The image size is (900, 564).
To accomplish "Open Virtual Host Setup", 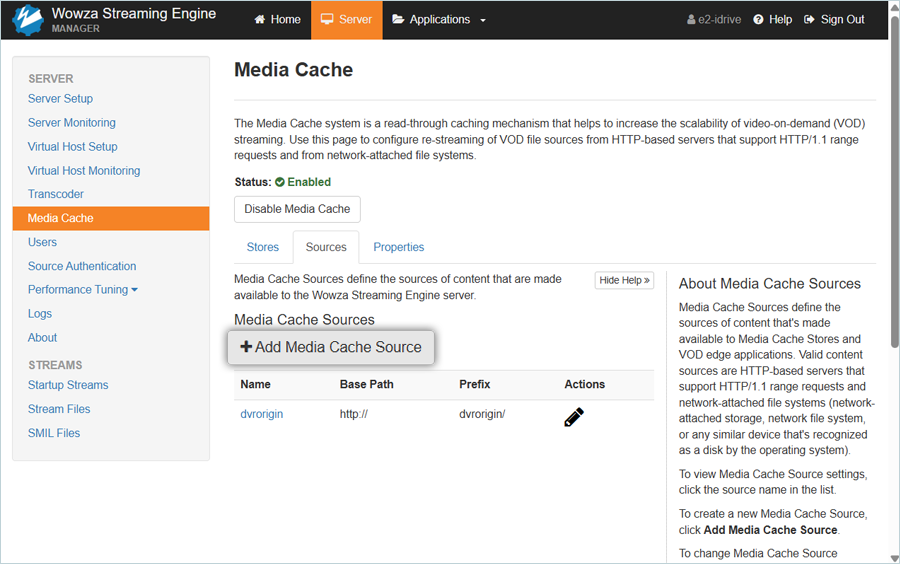I will point(72,147).
